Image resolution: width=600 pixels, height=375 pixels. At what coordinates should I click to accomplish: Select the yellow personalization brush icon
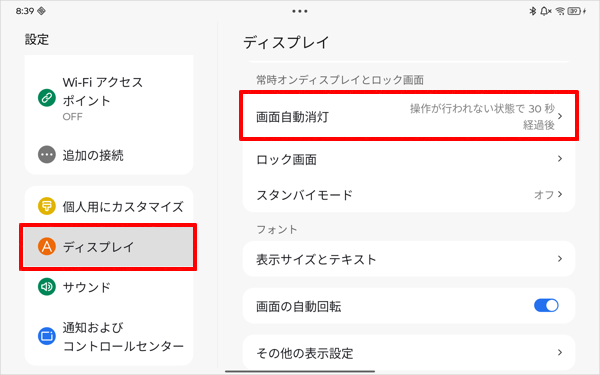tap(47, 206)
